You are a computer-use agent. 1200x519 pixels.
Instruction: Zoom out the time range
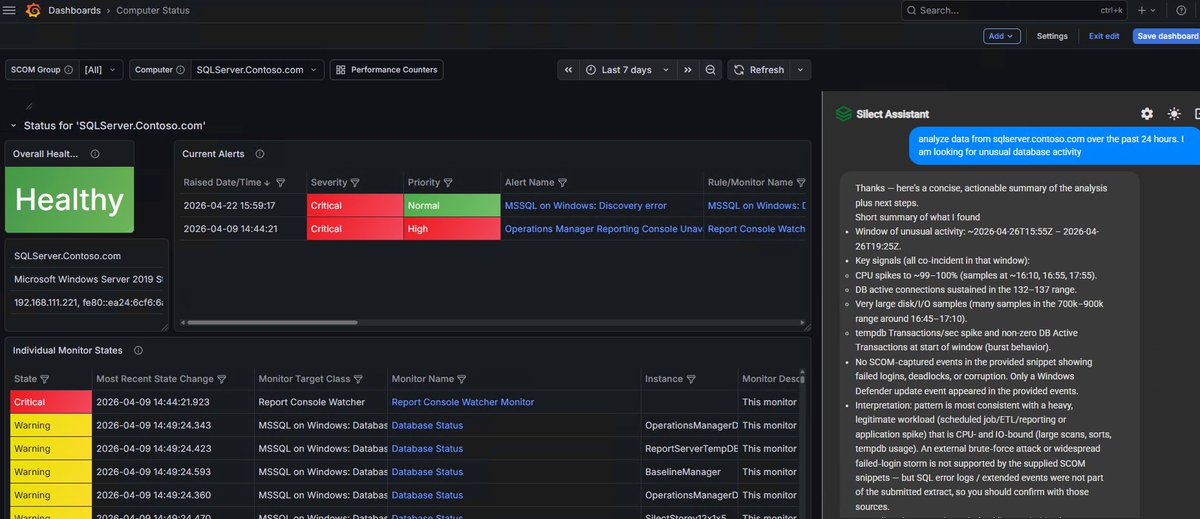[x=710, y=70]
